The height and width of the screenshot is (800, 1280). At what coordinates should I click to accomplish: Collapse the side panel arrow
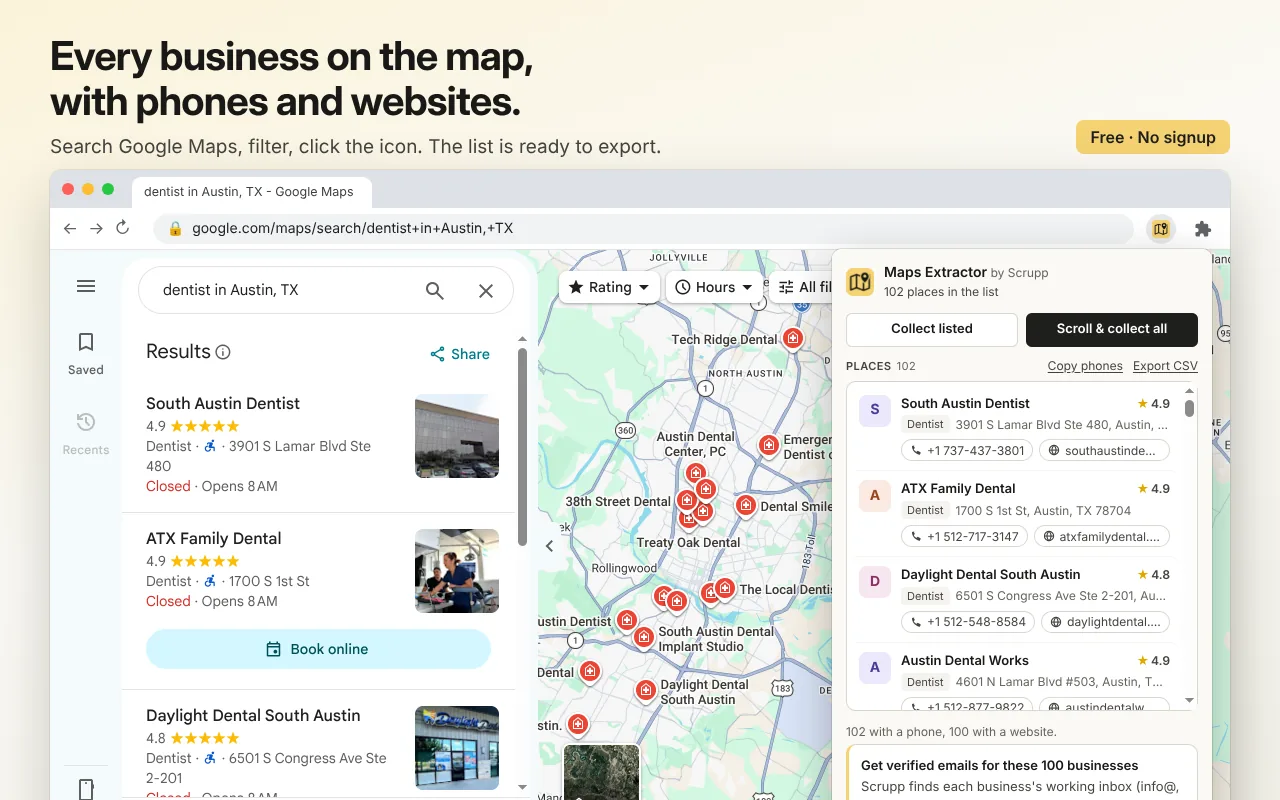[549, 545]
